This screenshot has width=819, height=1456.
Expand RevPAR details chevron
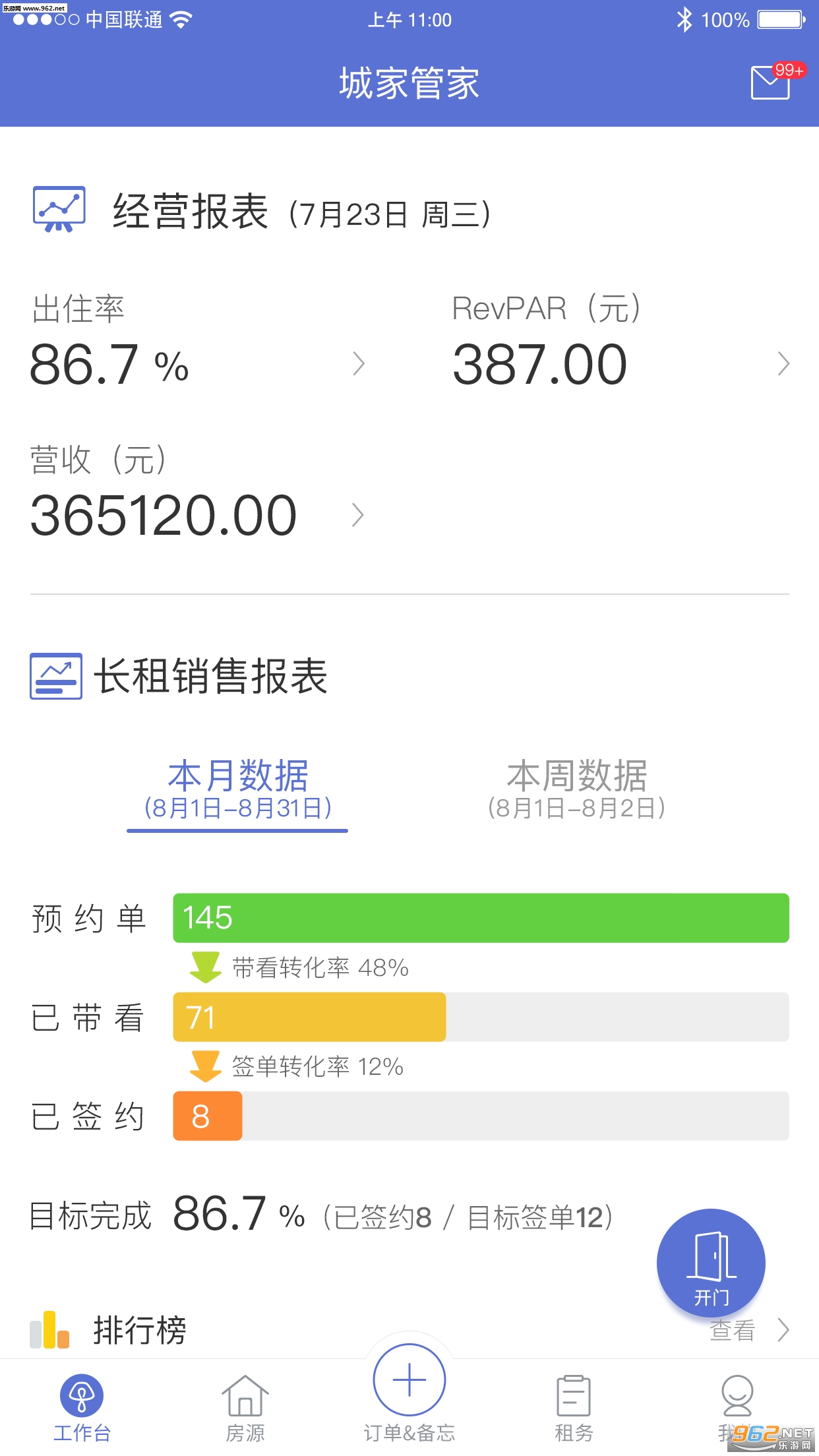tap(783, 364)
